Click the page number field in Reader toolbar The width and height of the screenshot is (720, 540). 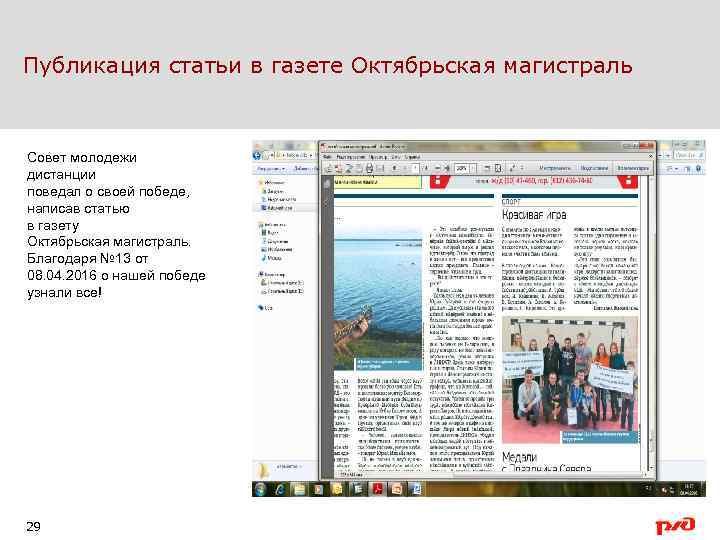416,168
